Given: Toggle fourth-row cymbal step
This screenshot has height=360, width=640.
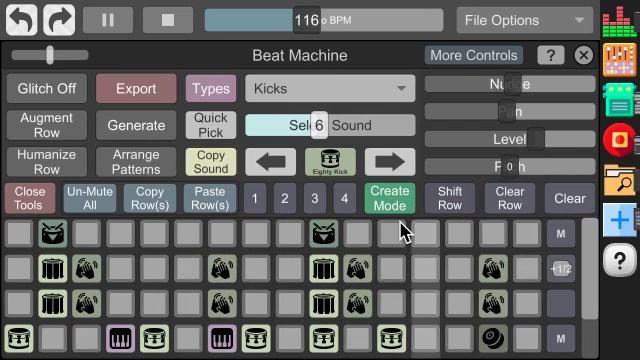Looking at the screenshot, I should click(x=493, y=339).
